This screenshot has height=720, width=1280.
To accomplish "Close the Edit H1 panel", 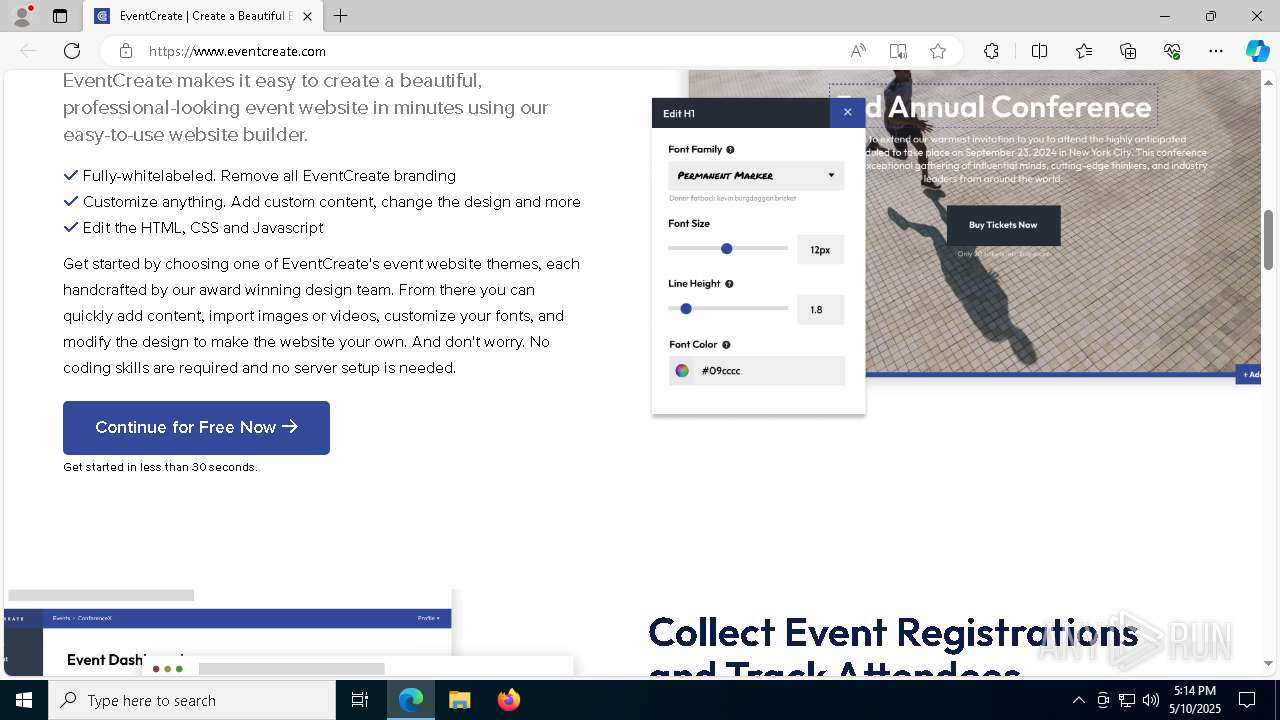I will (x=847, y=113).
